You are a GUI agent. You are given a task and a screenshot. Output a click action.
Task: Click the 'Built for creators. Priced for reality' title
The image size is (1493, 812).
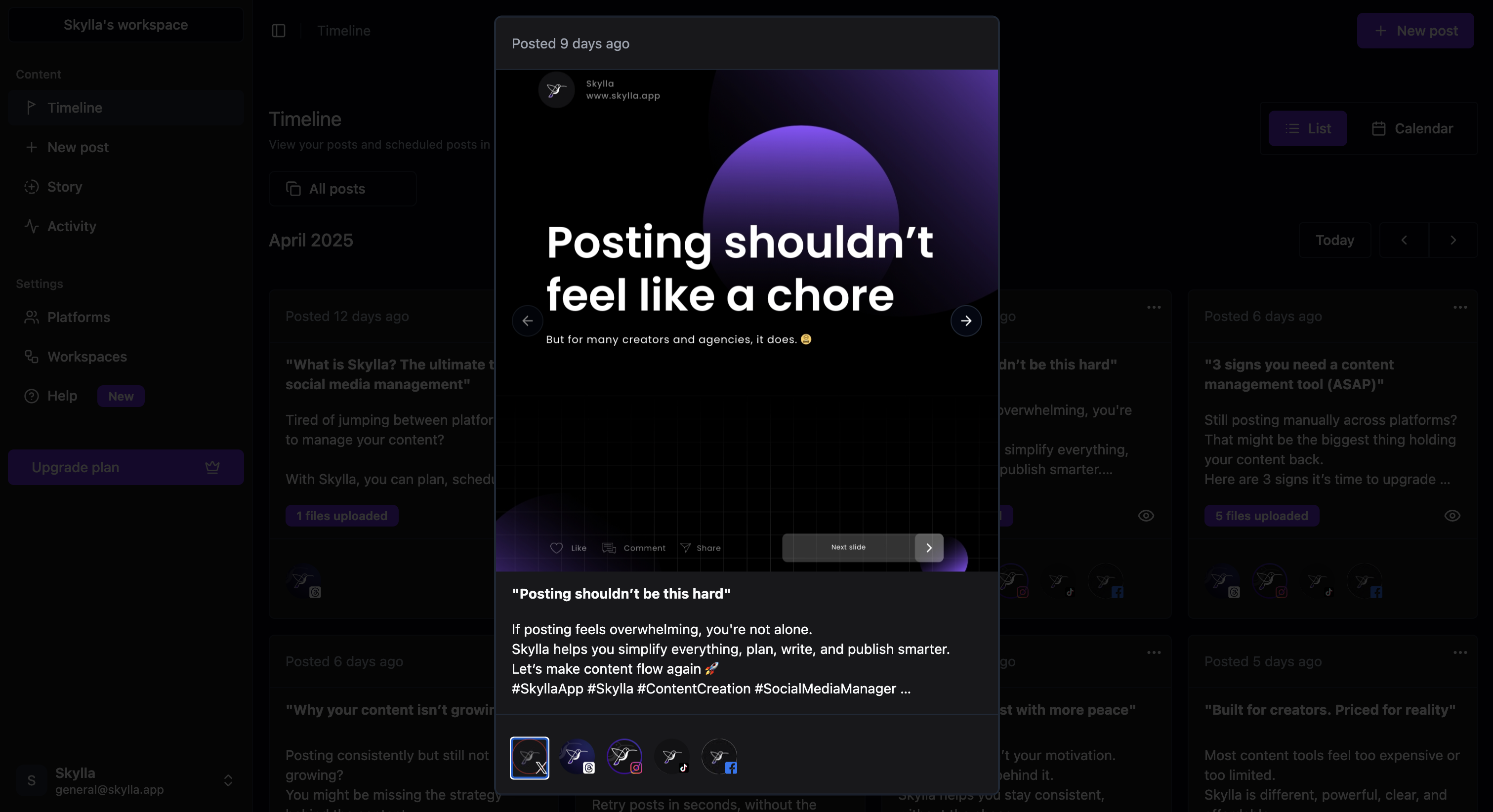coord(1330,710)
